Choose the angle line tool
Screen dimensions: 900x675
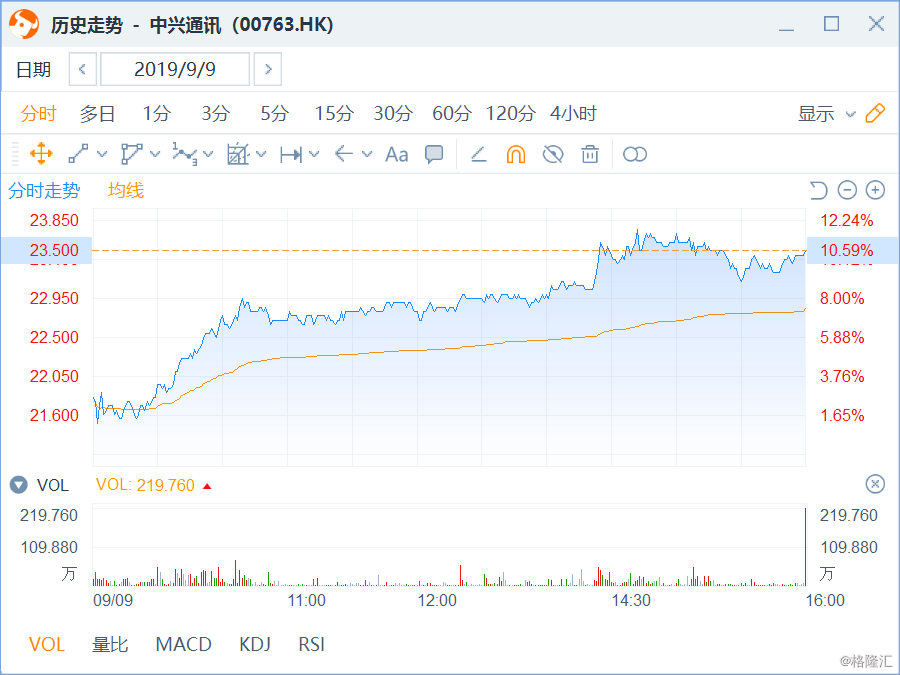click(x=479, y=154)
